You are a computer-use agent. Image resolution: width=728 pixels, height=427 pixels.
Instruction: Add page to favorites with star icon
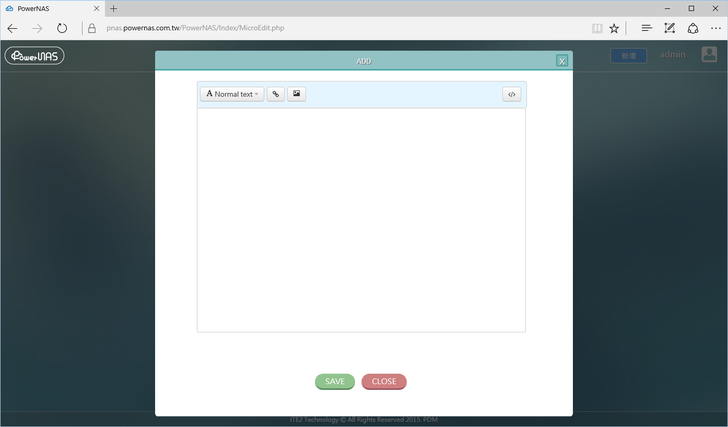pos(614,28)
